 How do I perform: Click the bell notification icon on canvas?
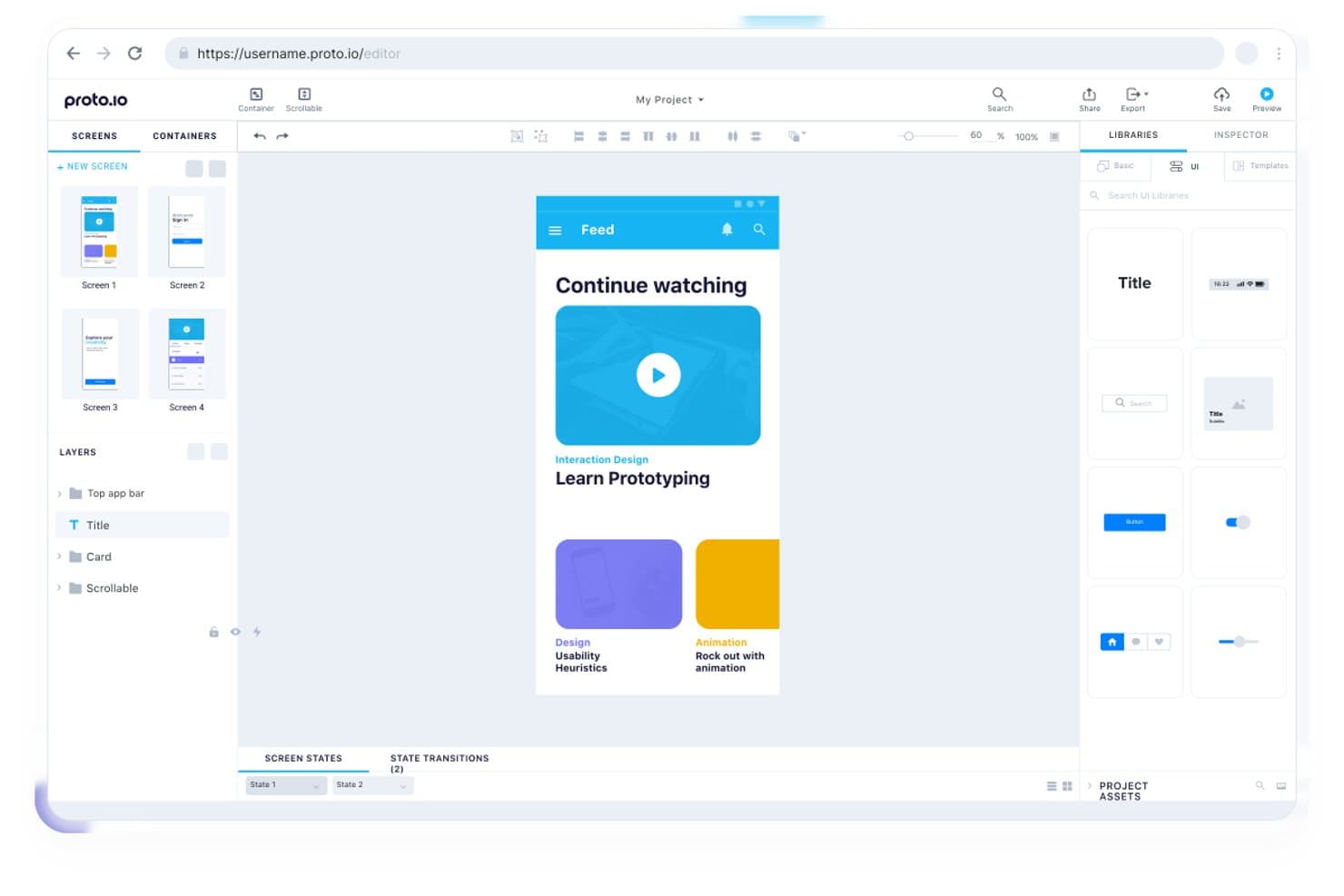726,230
